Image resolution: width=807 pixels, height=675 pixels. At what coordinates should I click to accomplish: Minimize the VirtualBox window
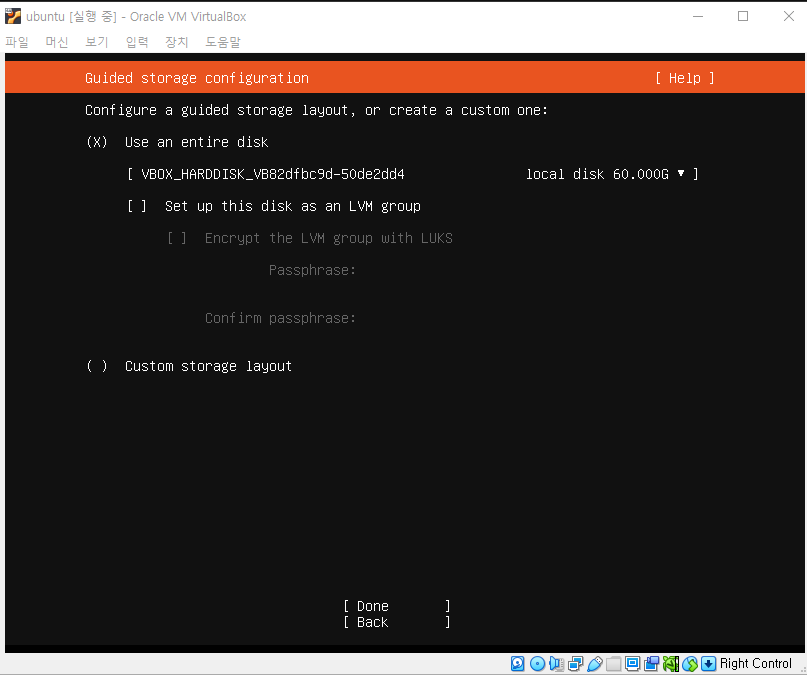(698, 16)
